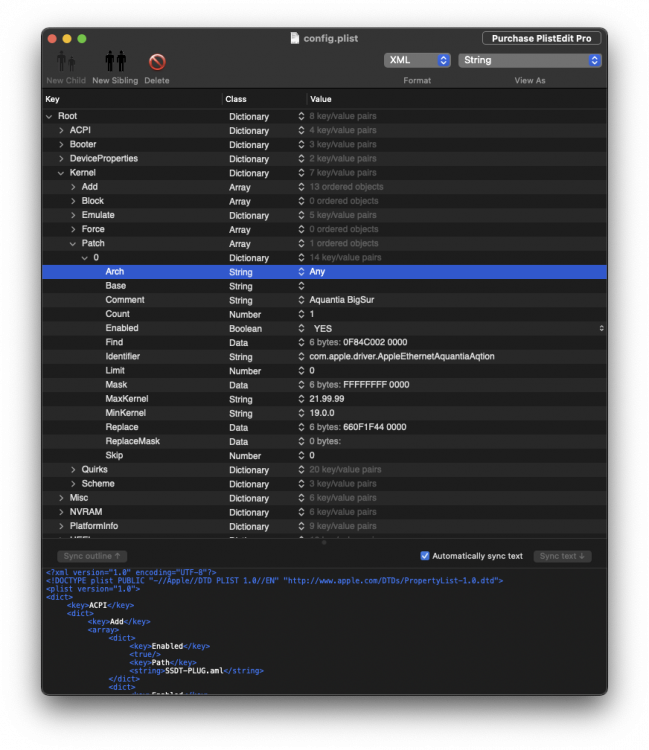649x750 pixels.
Task: Click the 0F84C002 0000 Find value
Action: tap(375, 342)
